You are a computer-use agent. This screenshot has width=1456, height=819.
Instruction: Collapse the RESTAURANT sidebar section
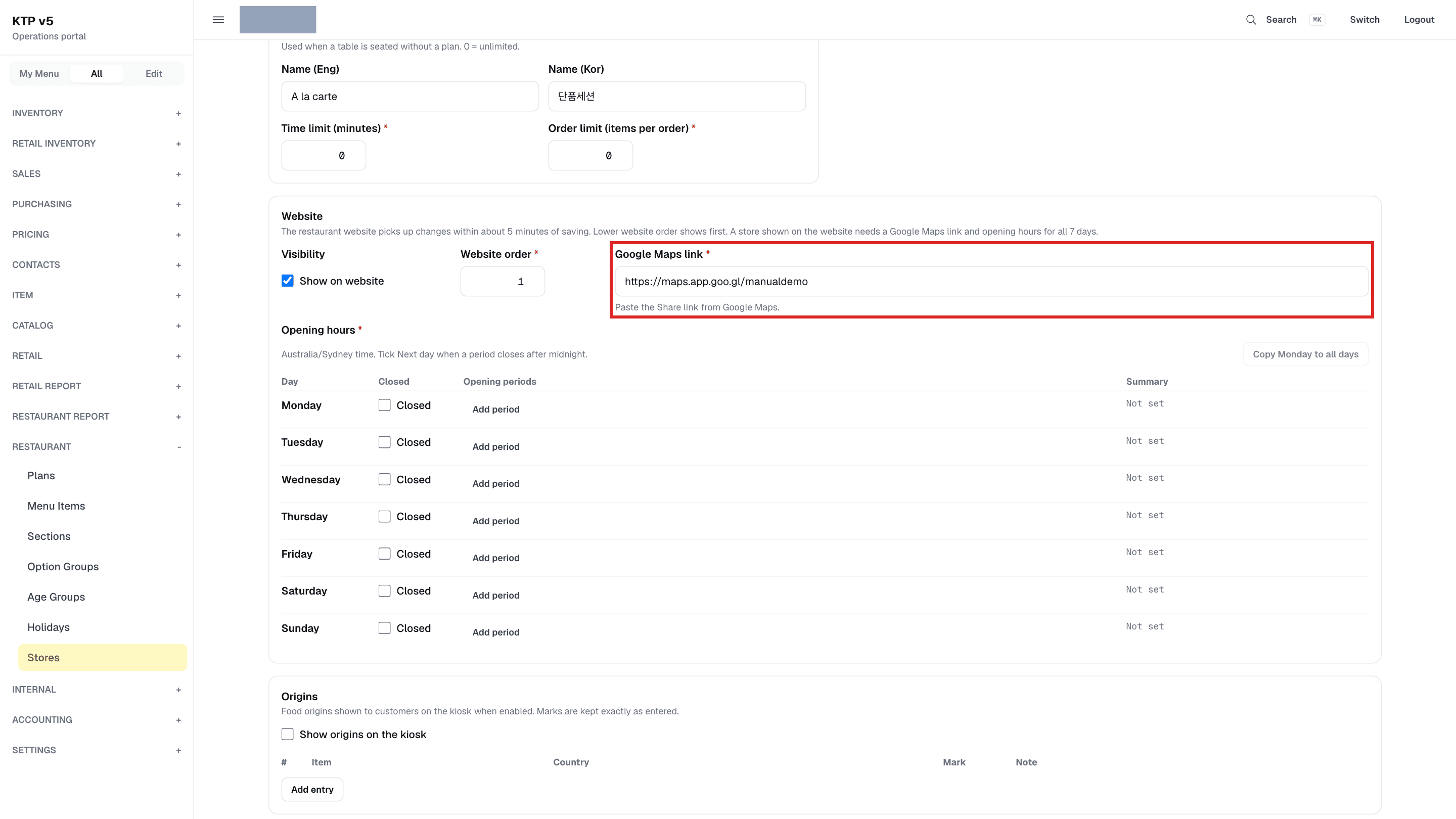coord(97,446)
